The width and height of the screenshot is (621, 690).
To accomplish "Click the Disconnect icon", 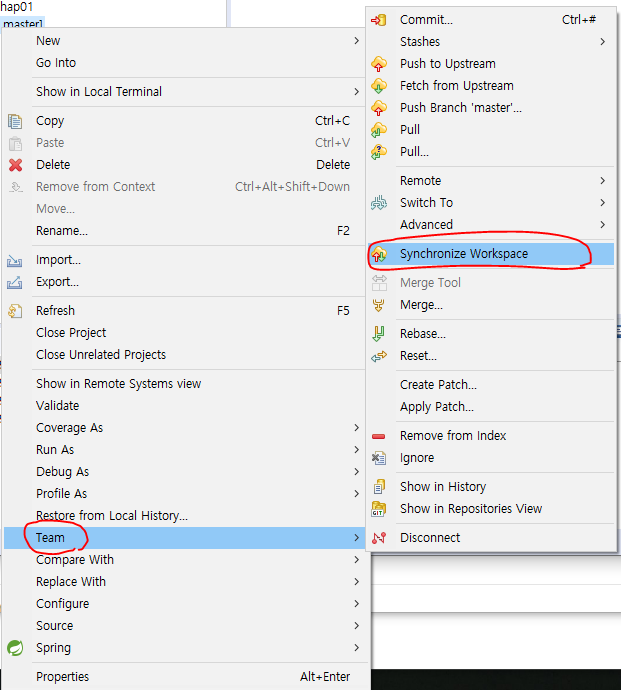I will pyautogui.click(x=378, y=538).
